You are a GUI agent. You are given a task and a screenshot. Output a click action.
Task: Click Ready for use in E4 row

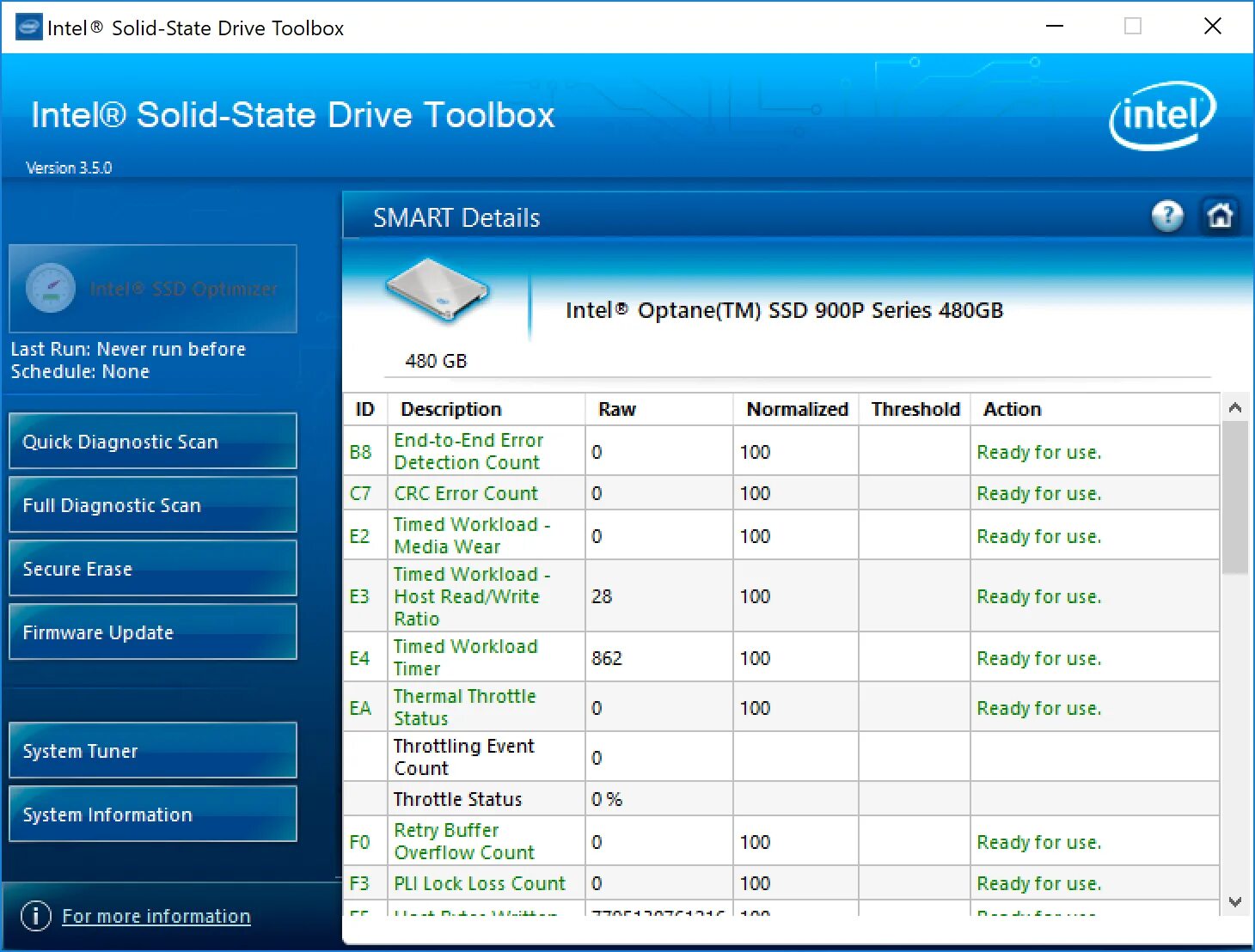[x=1038, y=658]
